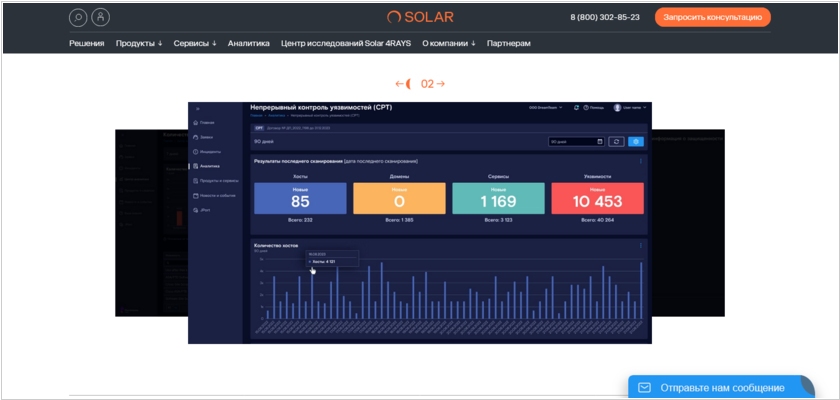Open Помощь help in dashboard top bar
Image resolution: width=840 pixels, height=400 pixels.
click(x=594, y=108)
